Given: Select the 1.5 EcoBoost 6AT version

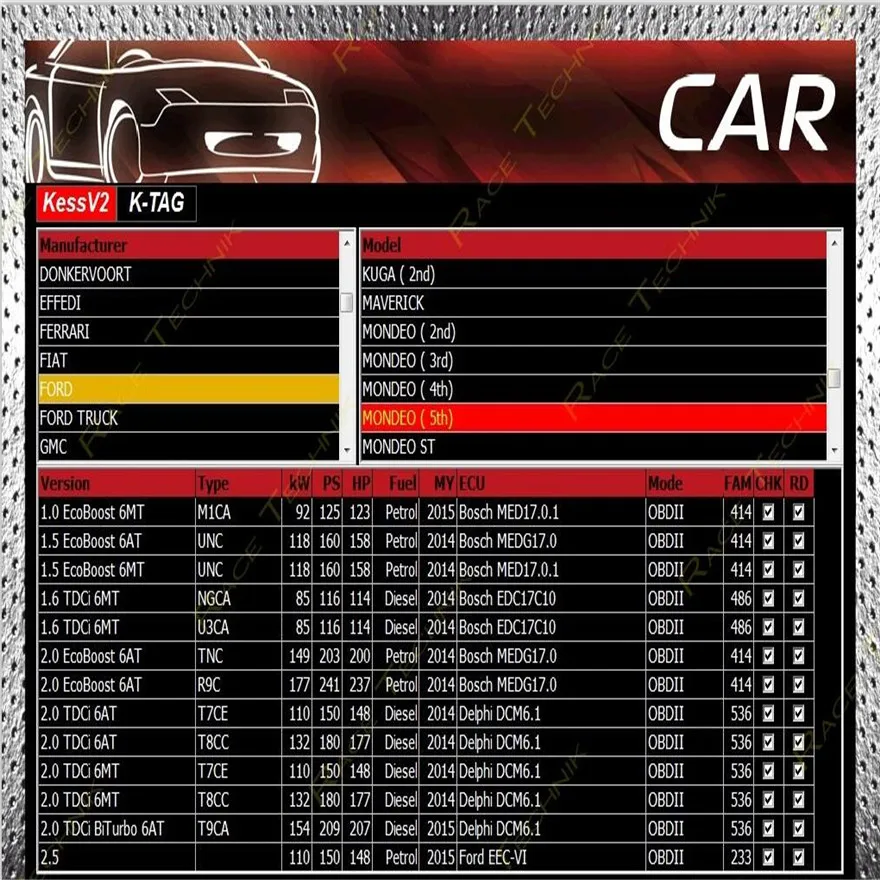Looking at the screenshot, I should [x=117, y=541].
